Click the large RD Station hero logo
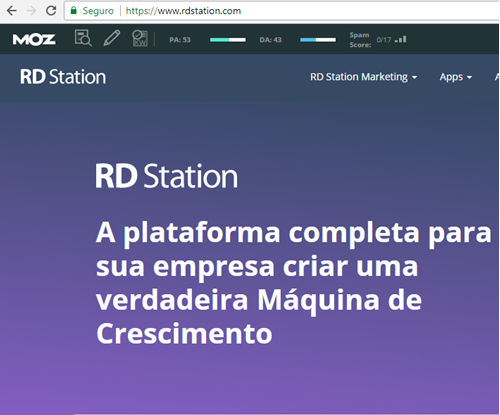The width and height of the screenshot is (500, 415). click(166, 176)
